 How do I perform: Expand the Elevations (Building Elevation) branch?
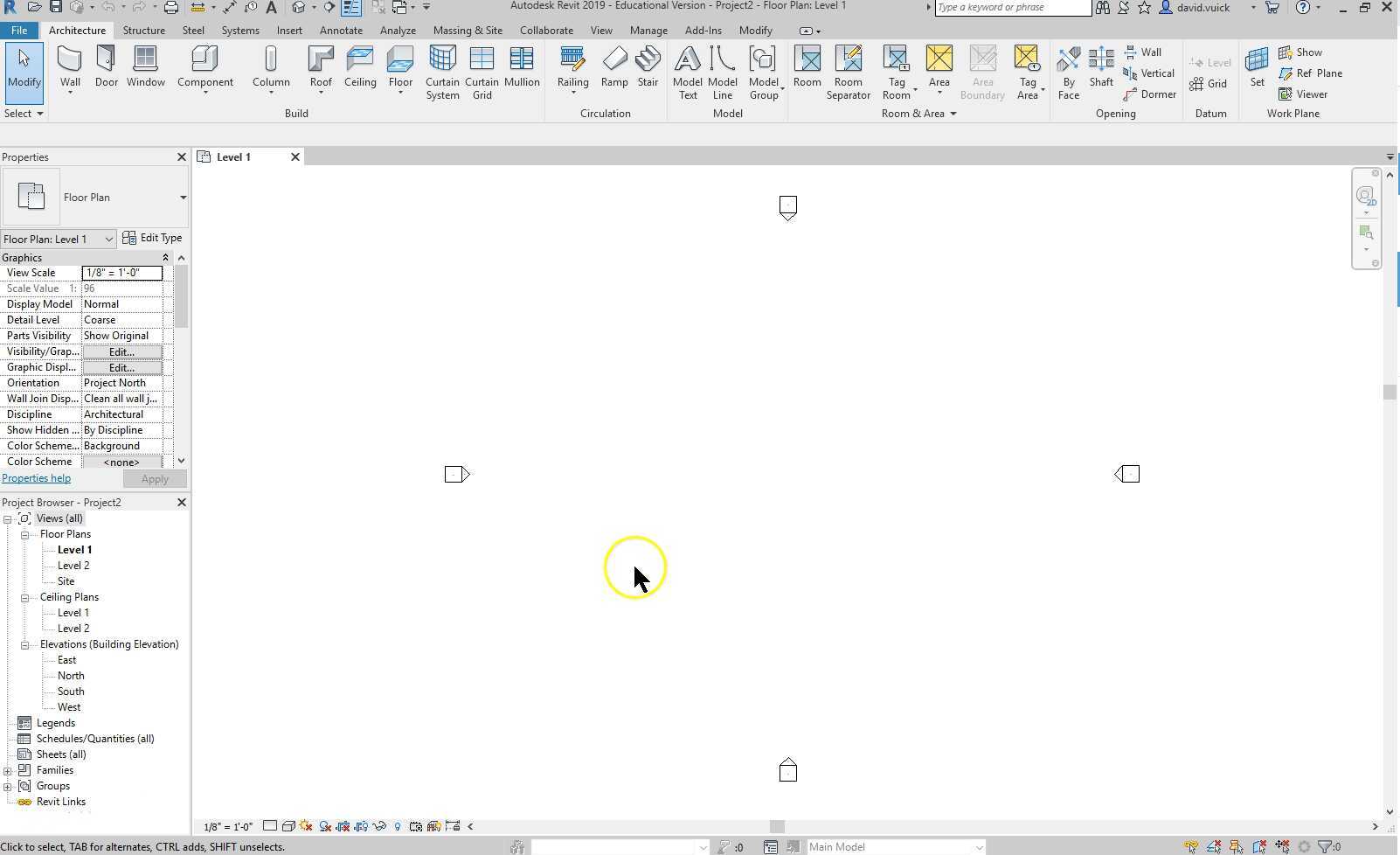[25, 644]
